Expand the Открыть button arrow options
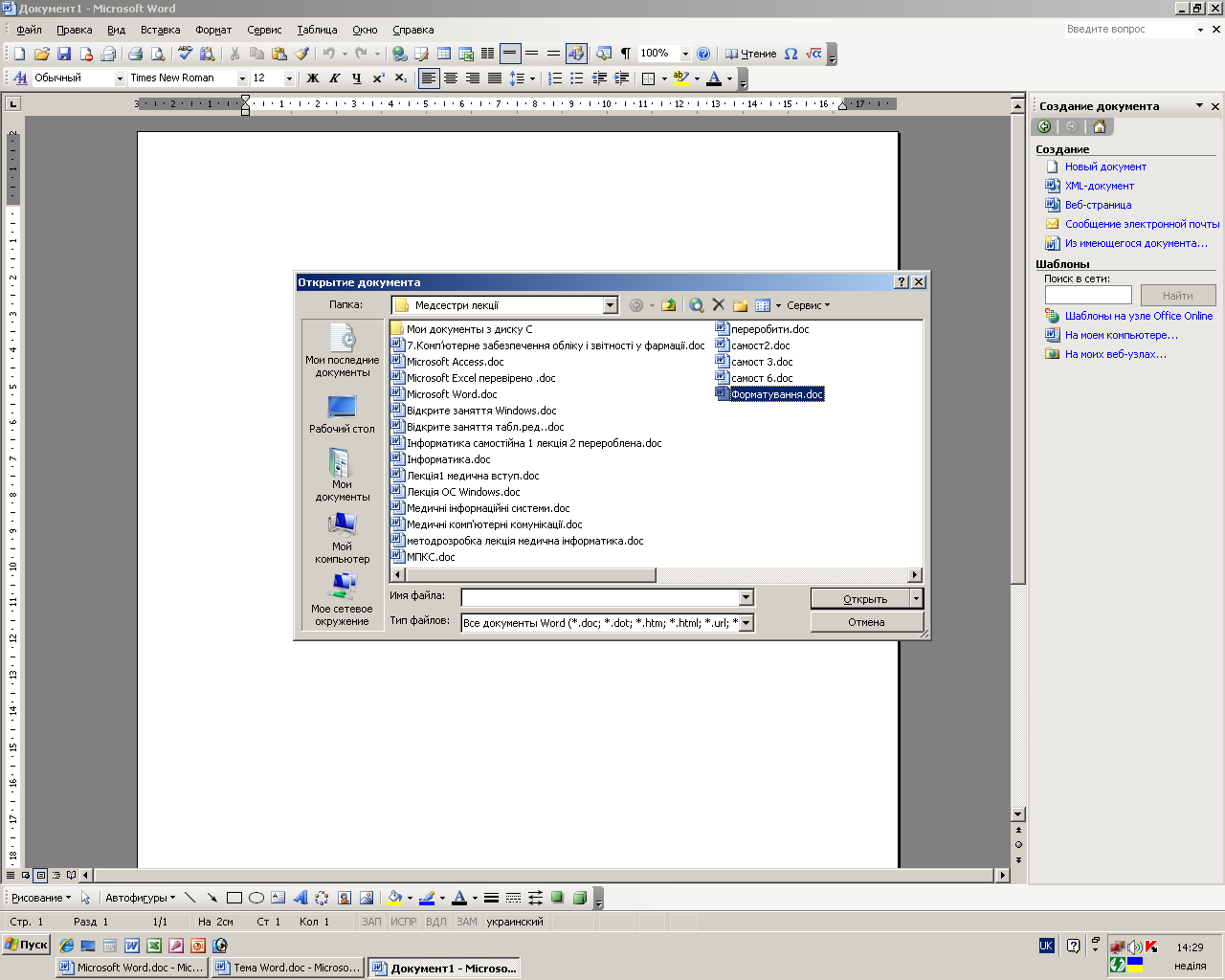1225x980 pixels. [917, 598]
